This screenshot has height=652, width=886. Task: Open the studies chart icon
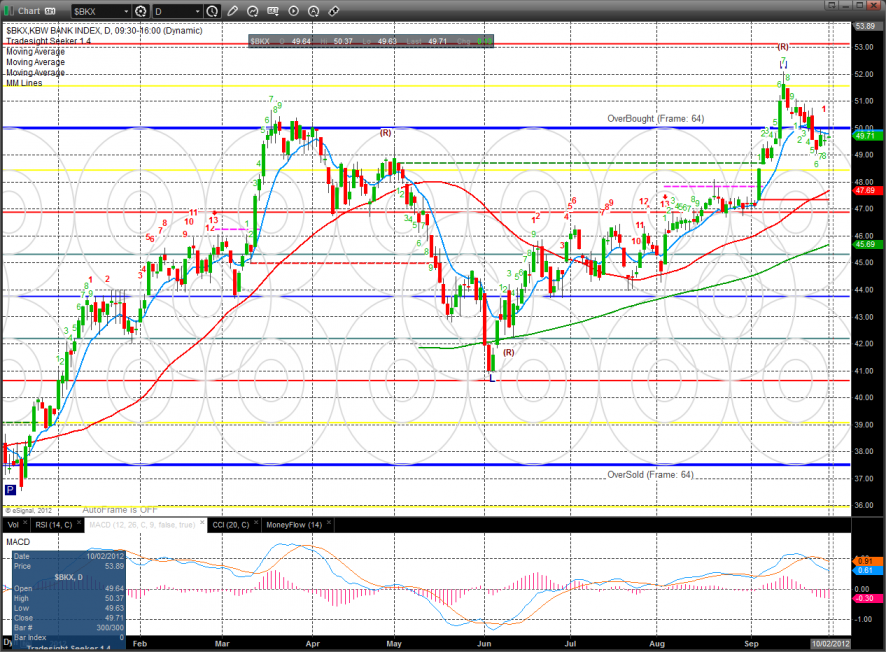point(253,11)
